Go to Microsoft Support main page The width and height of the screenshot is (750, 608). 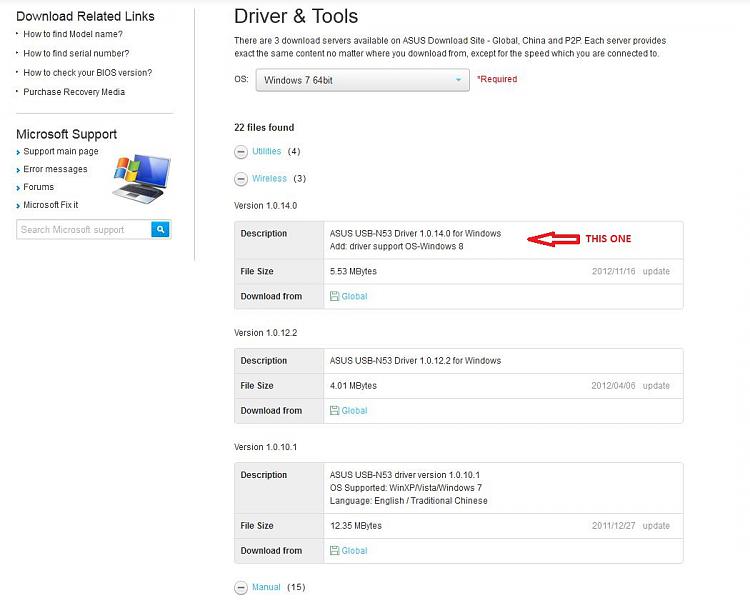click(x=61, y=151)
